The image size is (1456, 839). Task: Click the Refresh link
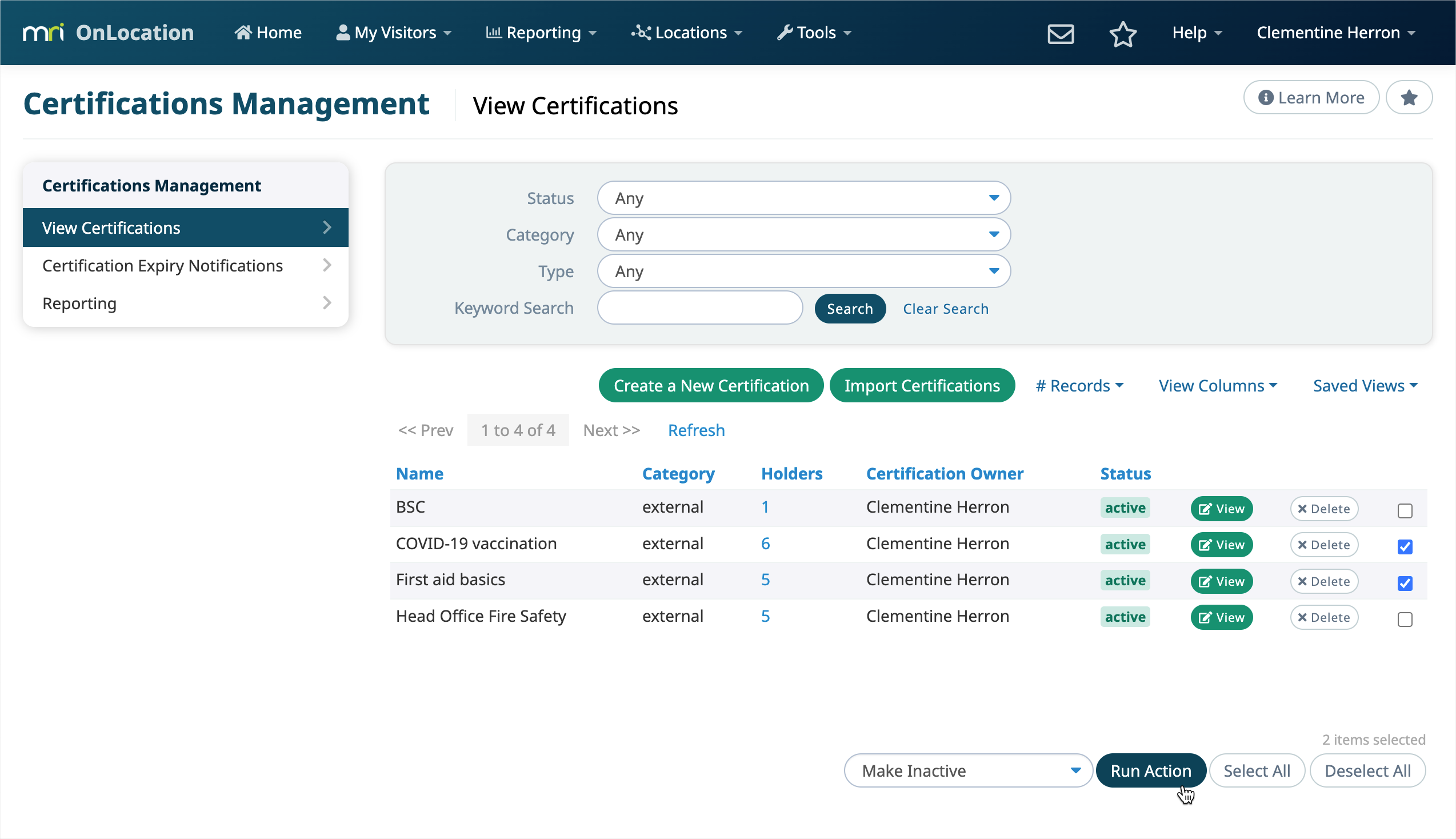pos(697,430)
